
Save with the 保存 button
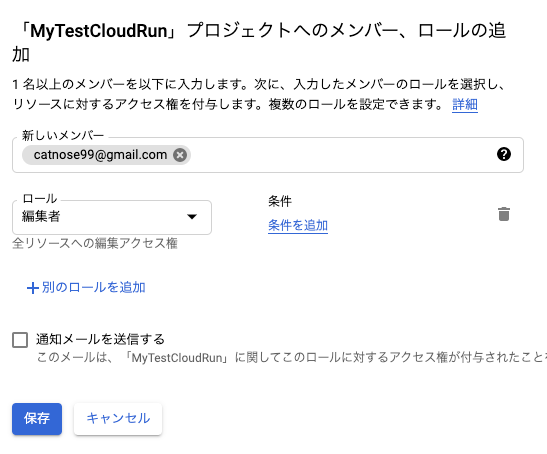click(x=37, y=419)
